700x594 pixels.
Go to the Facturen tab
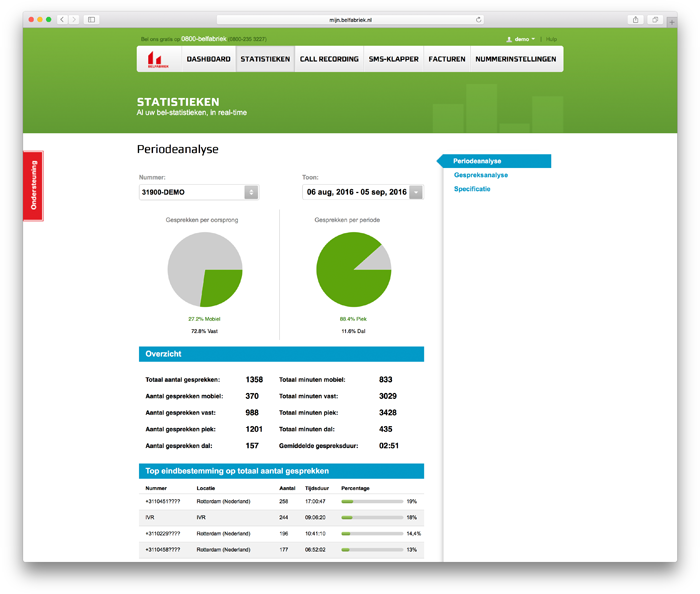pos(447,59)
